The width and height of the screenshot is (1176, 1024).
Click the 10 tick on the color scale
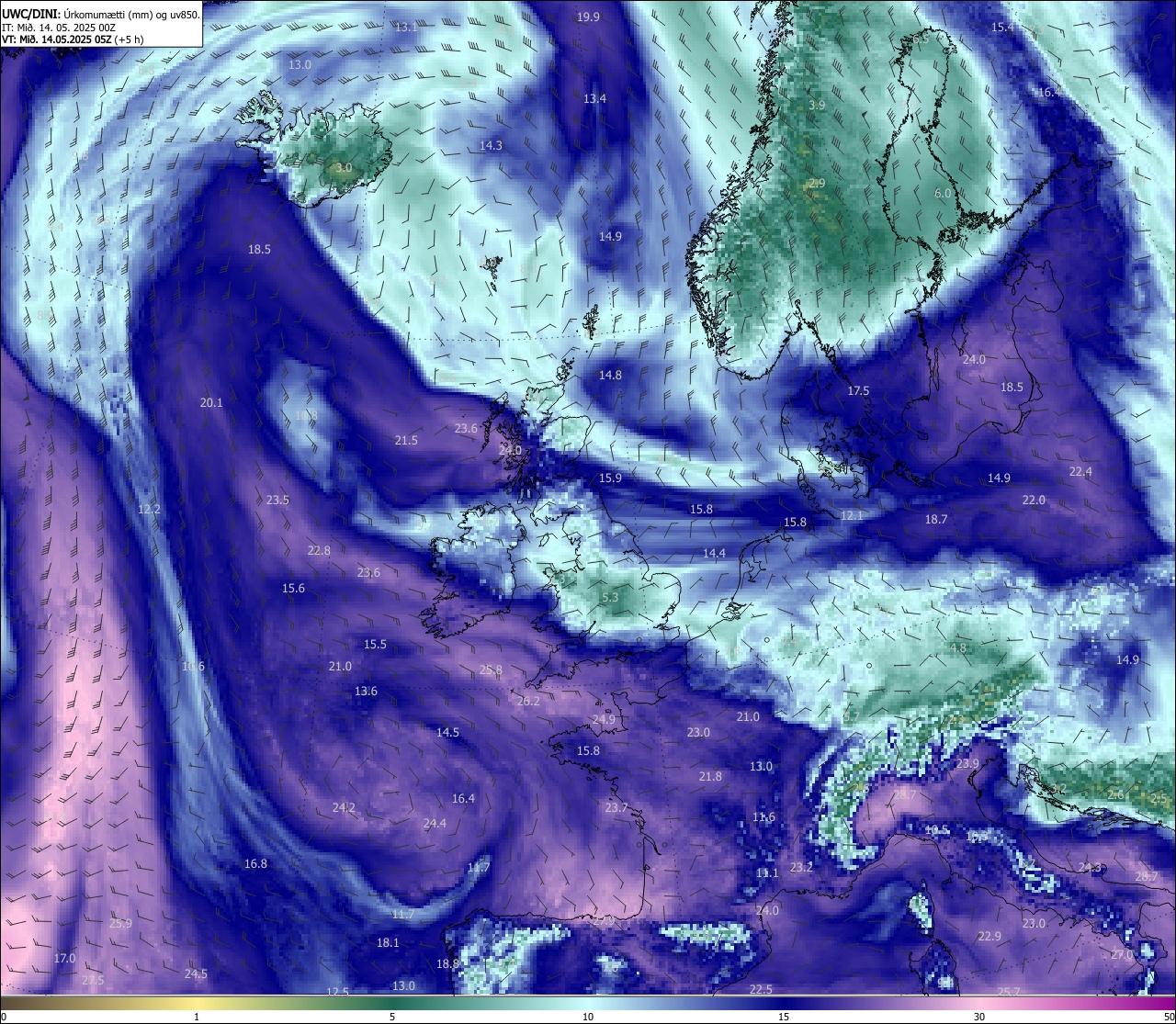[587, 1017]
